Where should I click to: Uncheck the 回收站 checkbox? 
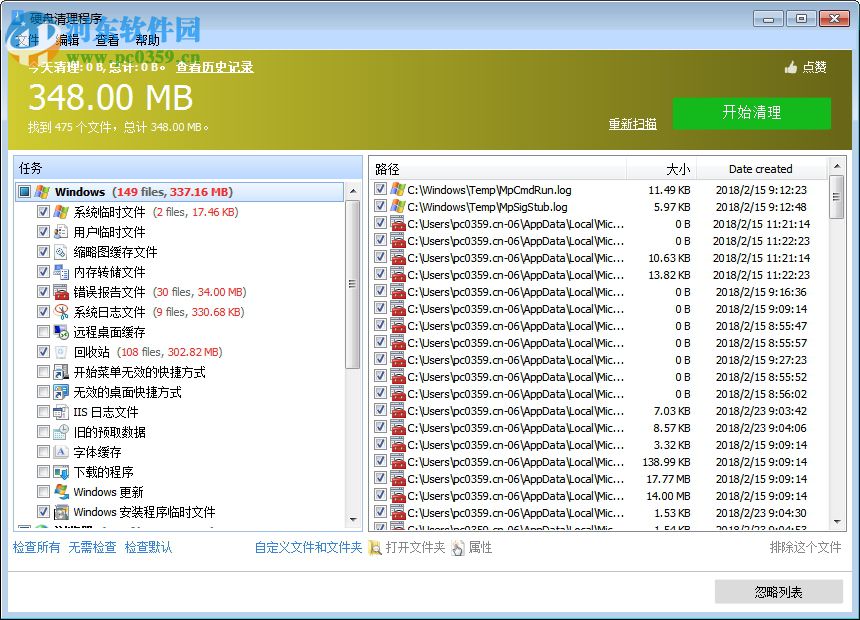43,351
